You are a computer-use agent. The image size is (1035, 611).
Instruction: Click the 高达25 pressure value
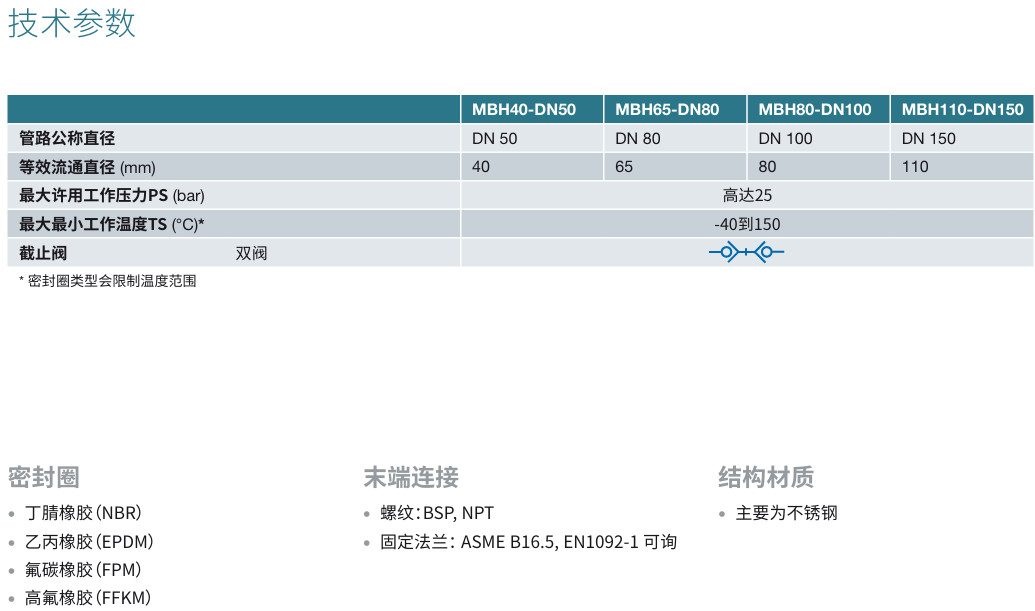click(747, 196)
